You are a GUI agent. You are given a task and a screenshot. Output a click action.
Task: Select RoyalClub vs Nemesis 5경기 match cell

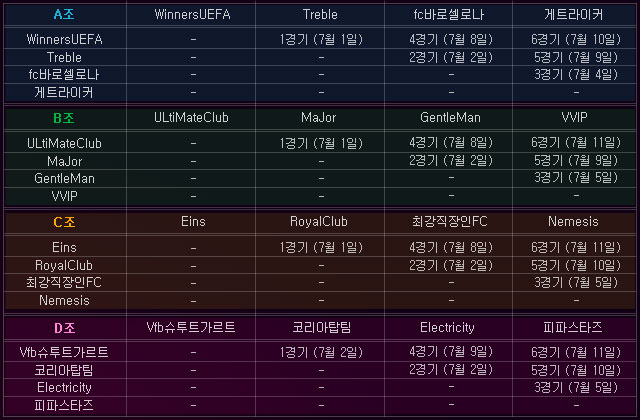pyautogui.click(x=573, y=265)
